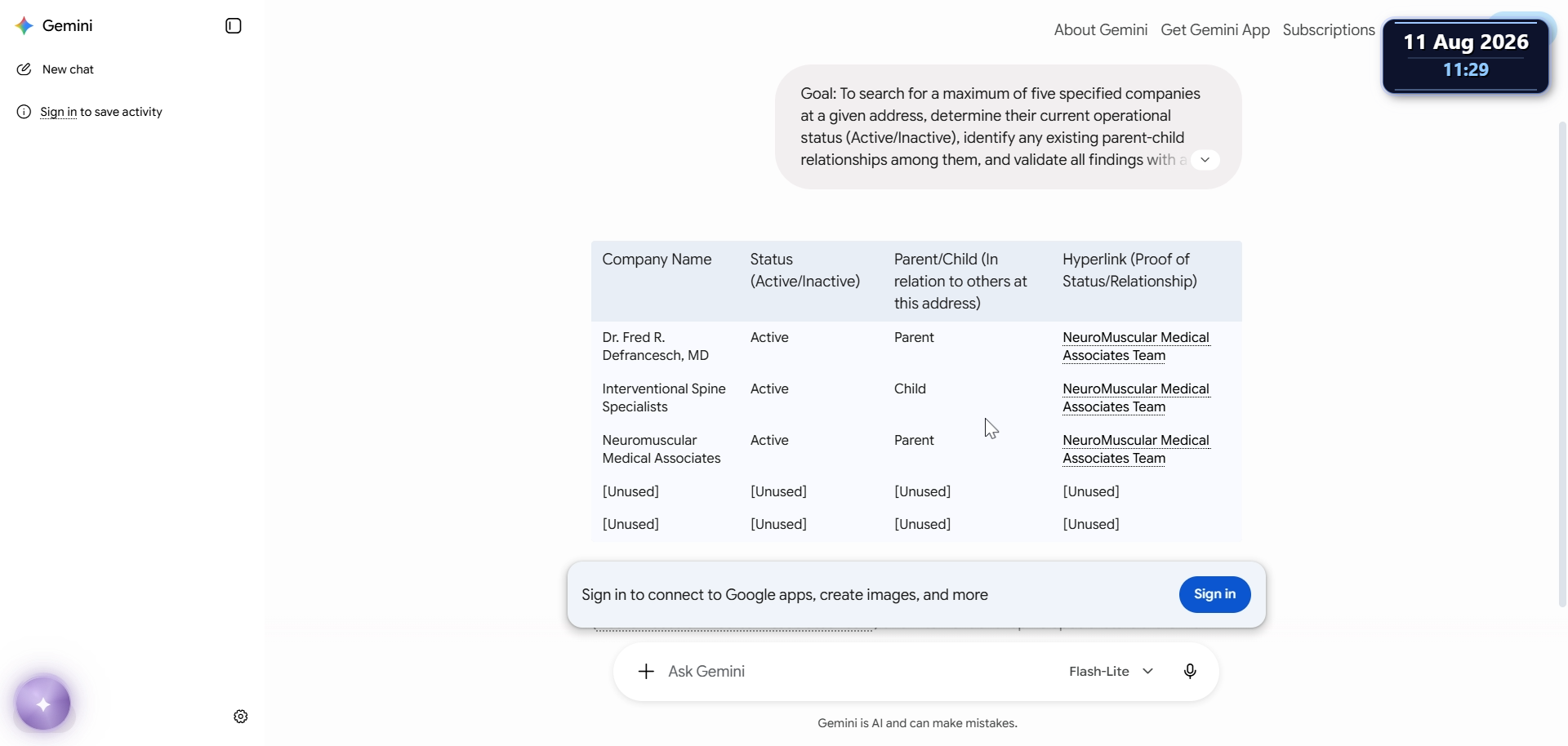
Task: Click the Ask Gemini input field
Action: point(857,672)
